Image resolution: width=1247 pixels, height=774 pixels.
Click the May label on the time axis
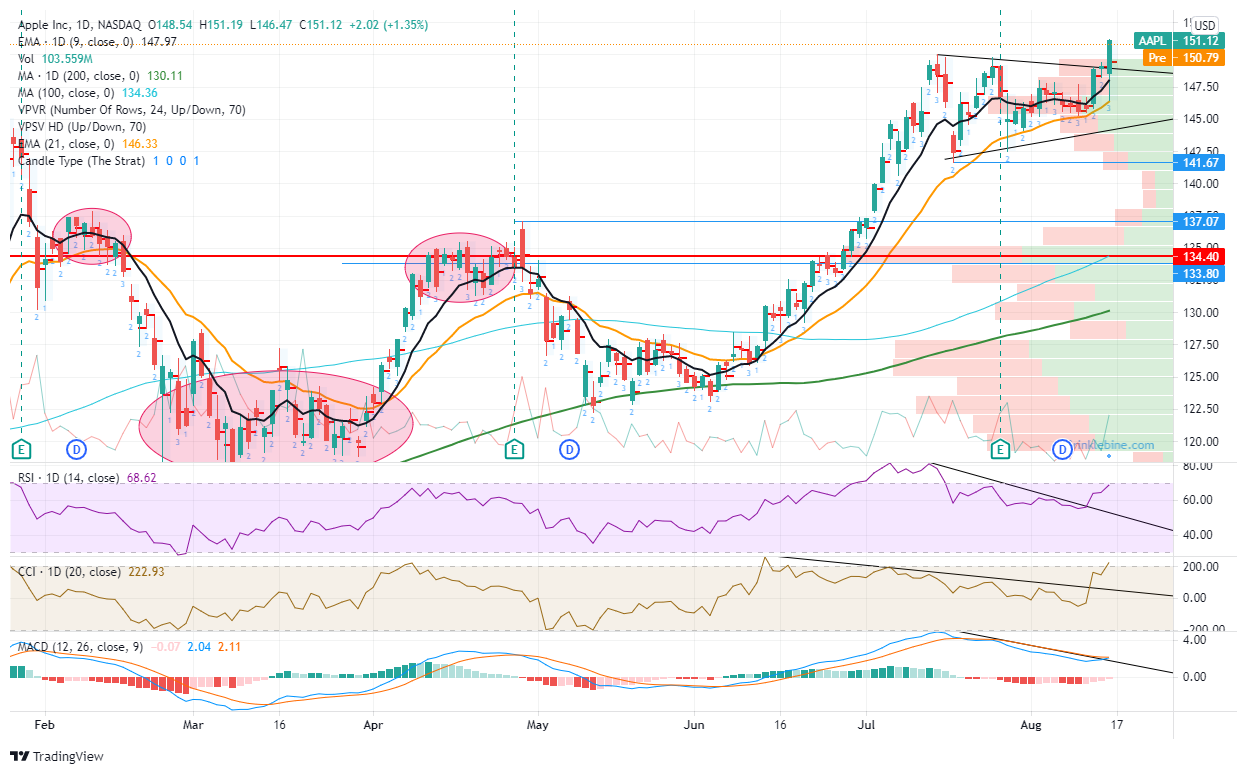[x=538, y=723]
